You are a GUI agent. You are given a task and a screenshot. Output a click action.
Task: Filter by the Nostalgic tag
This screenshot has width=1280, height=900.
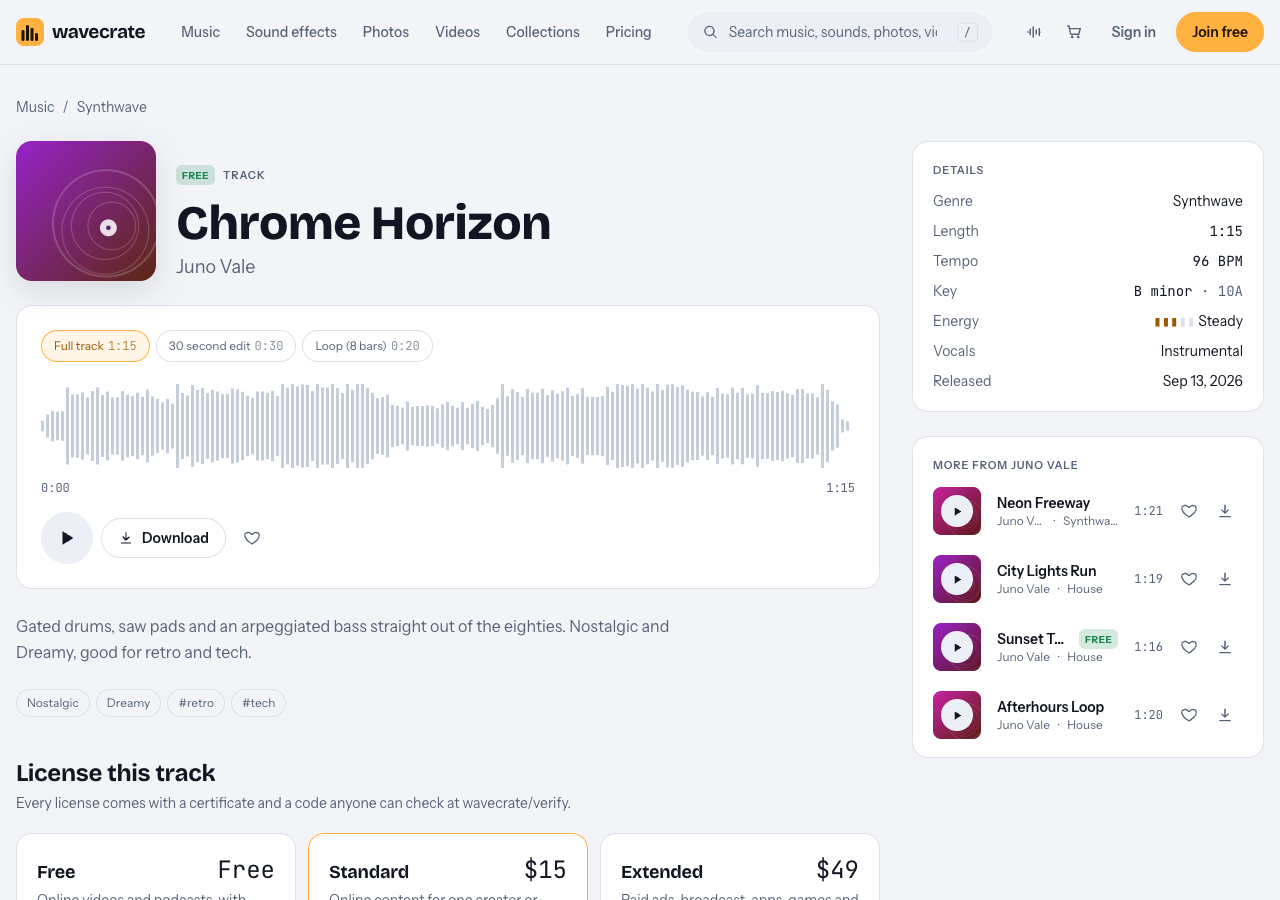coord(53,703)
